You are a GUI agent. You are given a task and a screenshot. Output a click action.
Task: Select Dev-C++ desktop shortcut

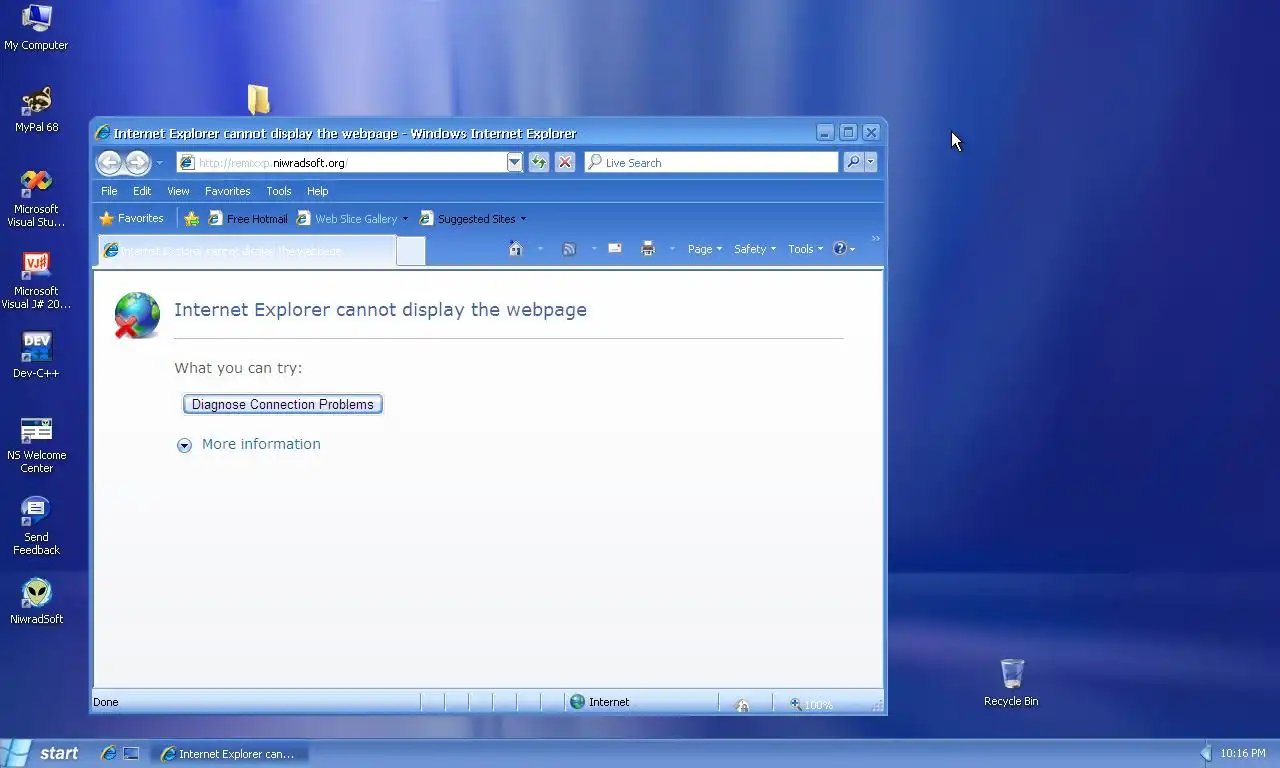(36, 355)
